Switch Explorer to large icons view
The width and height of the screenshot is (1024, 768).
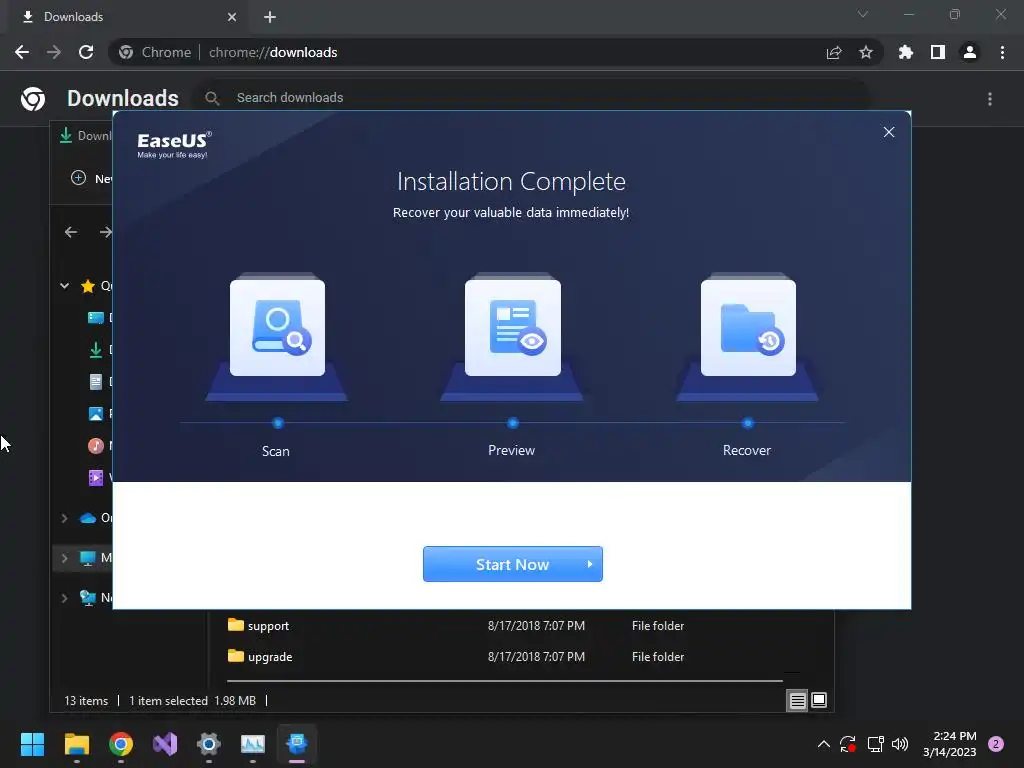click(x=819, y=701)
